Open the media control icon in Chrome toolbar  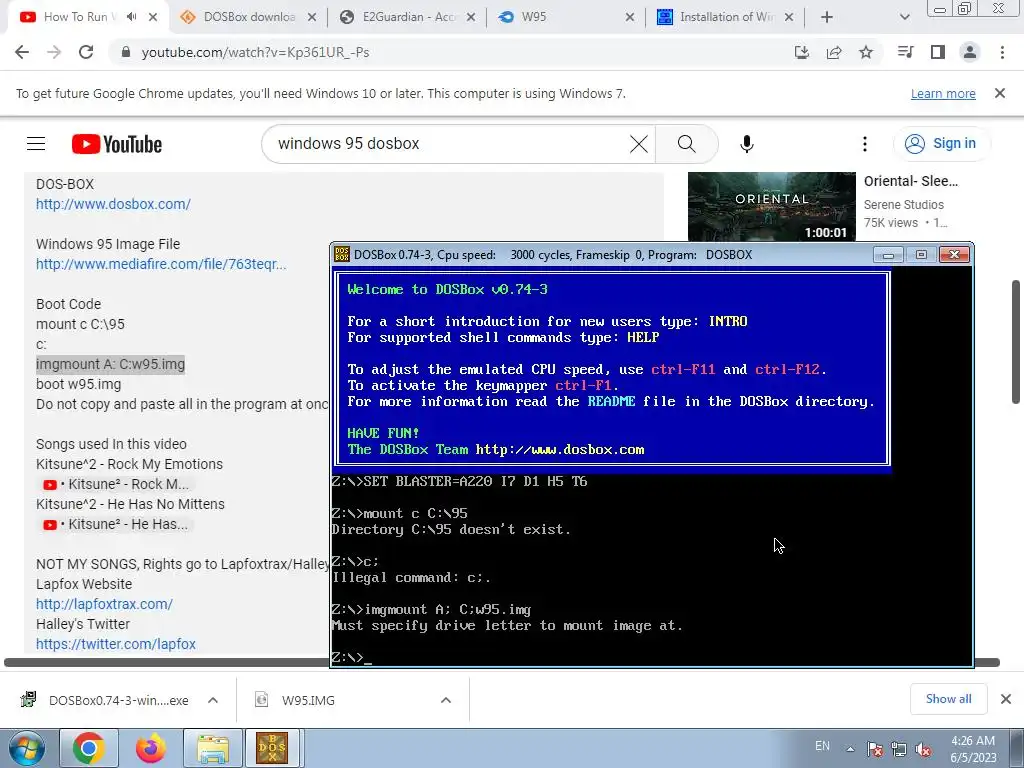(x=905, y=52)
